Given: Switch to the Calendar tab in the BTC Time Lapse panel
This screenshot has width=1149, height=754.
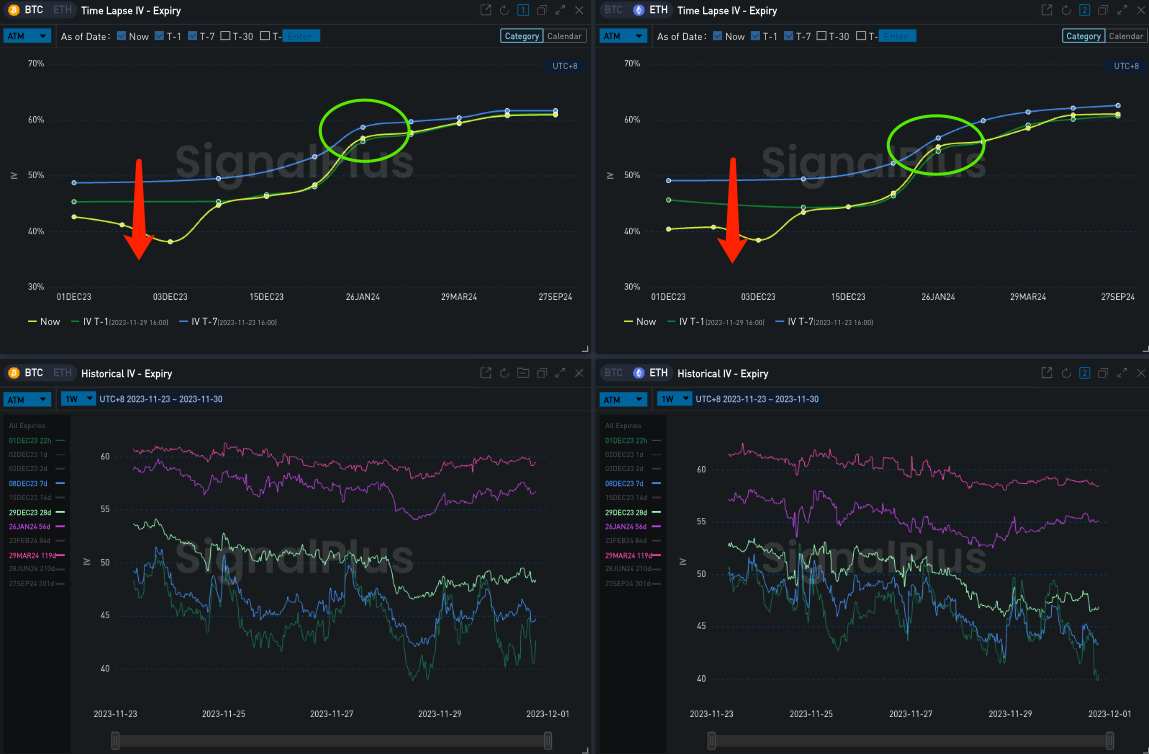Looking at the screenshot, I should [x=565, y=36].
